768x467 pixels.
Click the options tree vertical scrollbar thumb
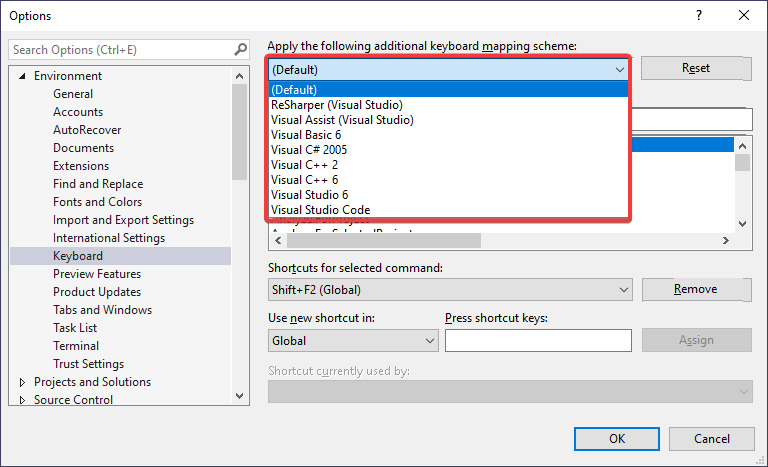pos(239,132)
